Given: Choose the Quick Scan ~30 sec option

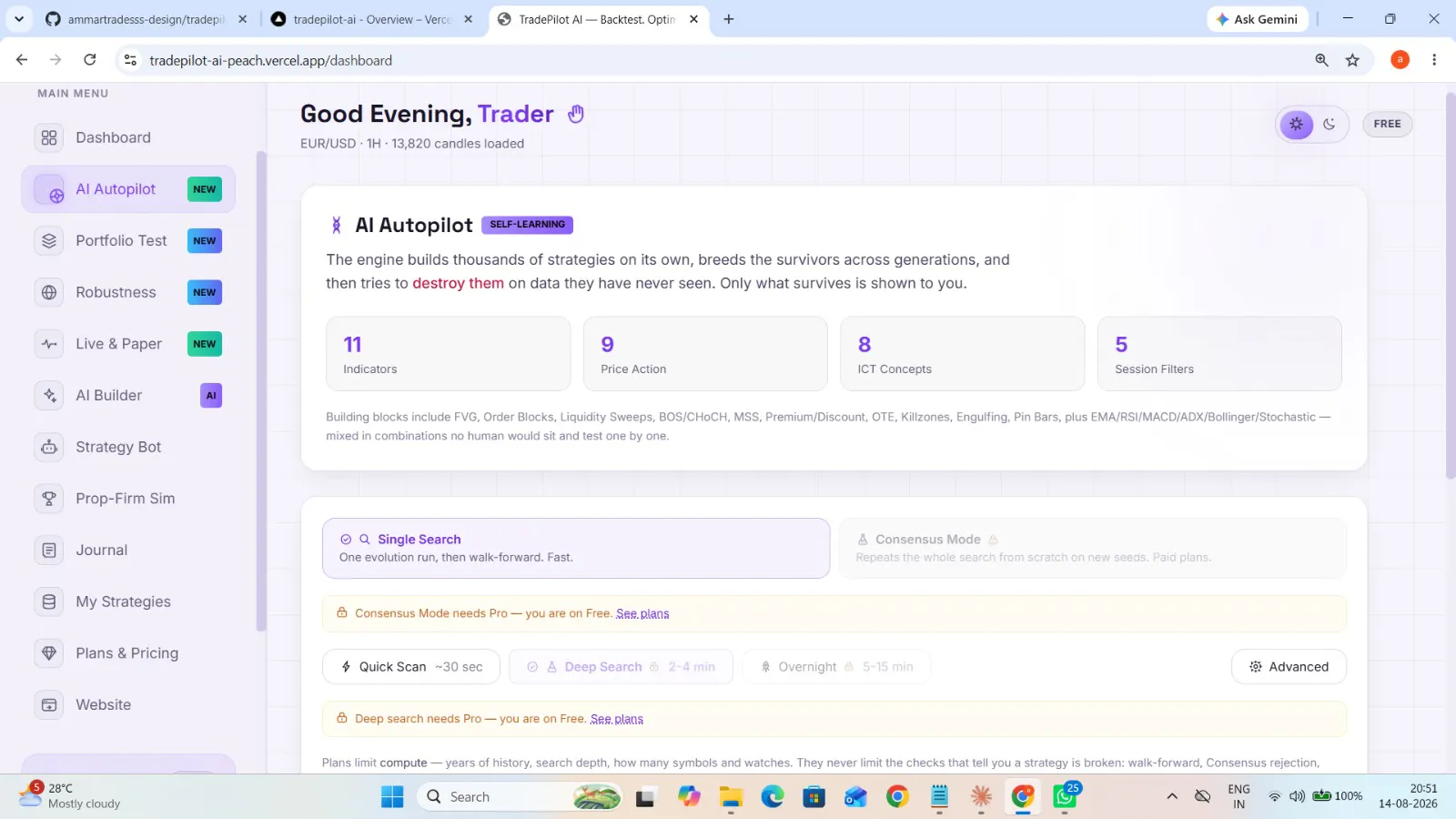Looking at the screenshot, I should click(x=411, y=667).
